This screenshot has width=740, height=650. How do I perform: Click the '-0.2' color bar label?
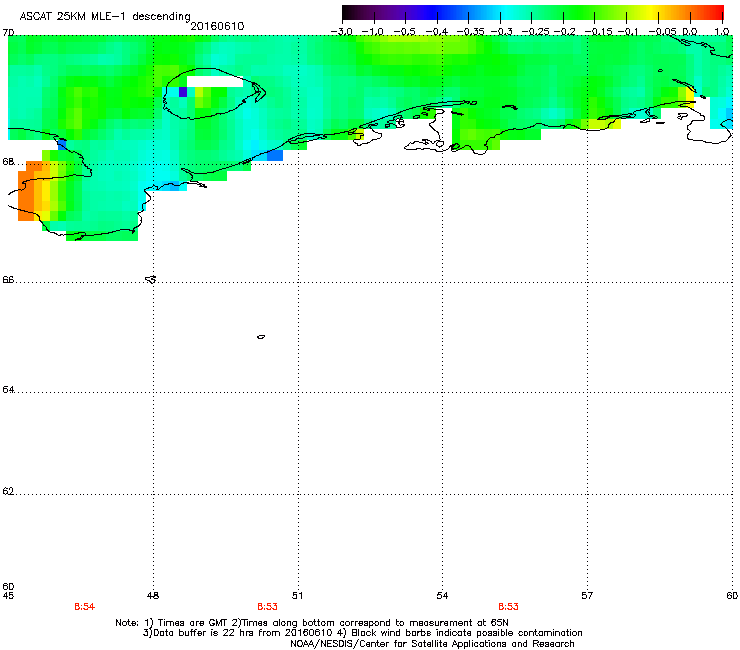pyautogui.click(x=565, y=32)
